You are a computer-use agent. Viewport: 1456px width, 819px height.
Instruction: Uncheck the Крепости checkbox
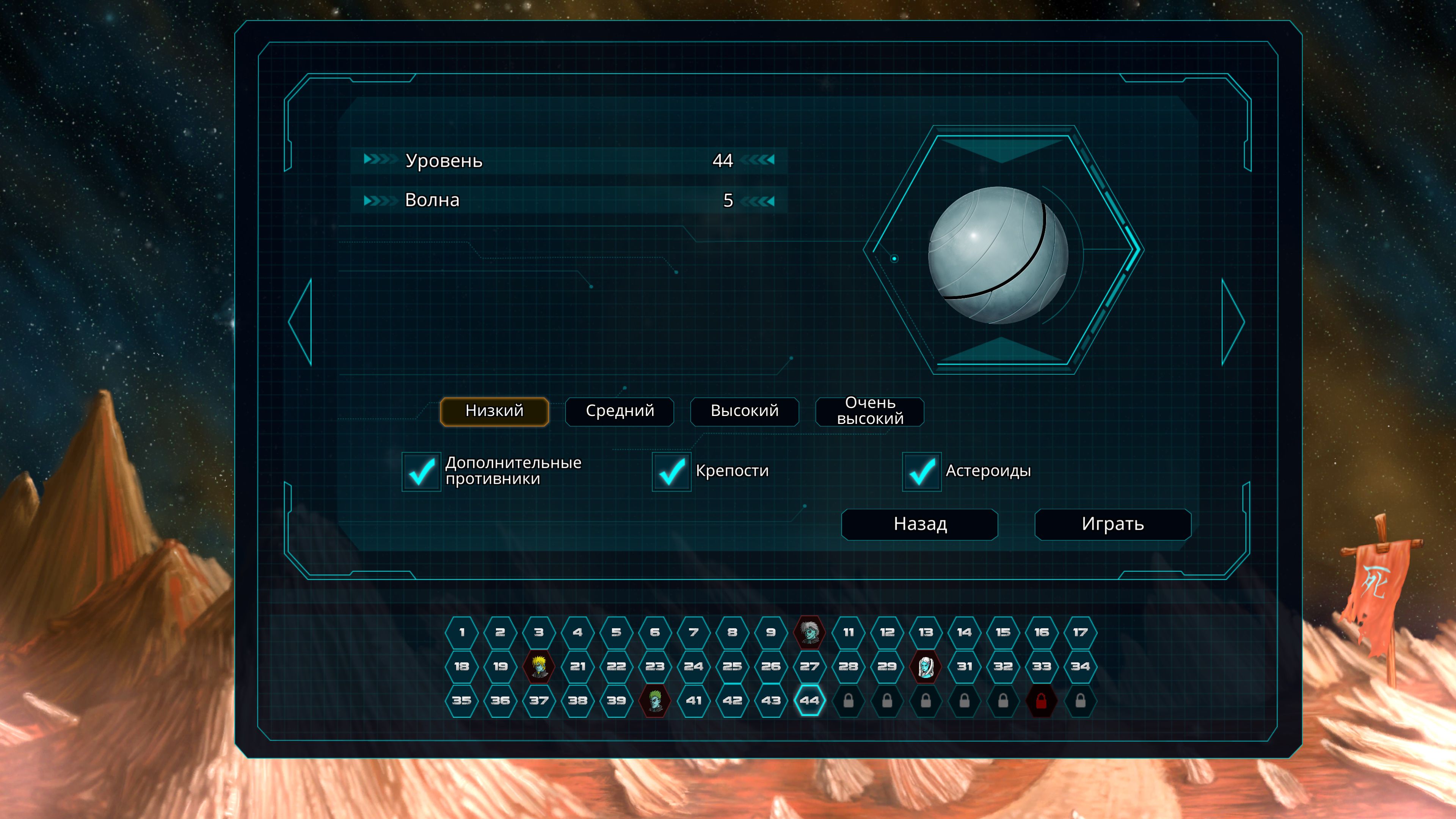coord(672,471)
